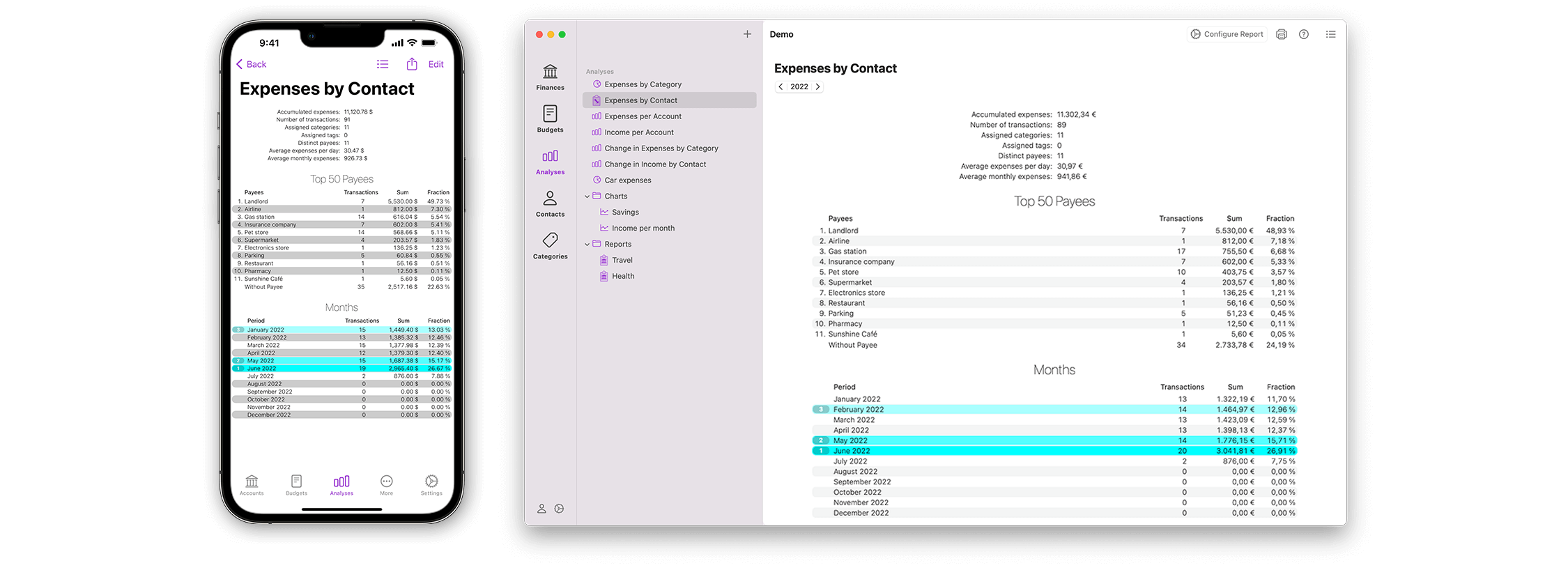Select December 2022 row in Mac report
The image size is (1568, 570).
1054,513
